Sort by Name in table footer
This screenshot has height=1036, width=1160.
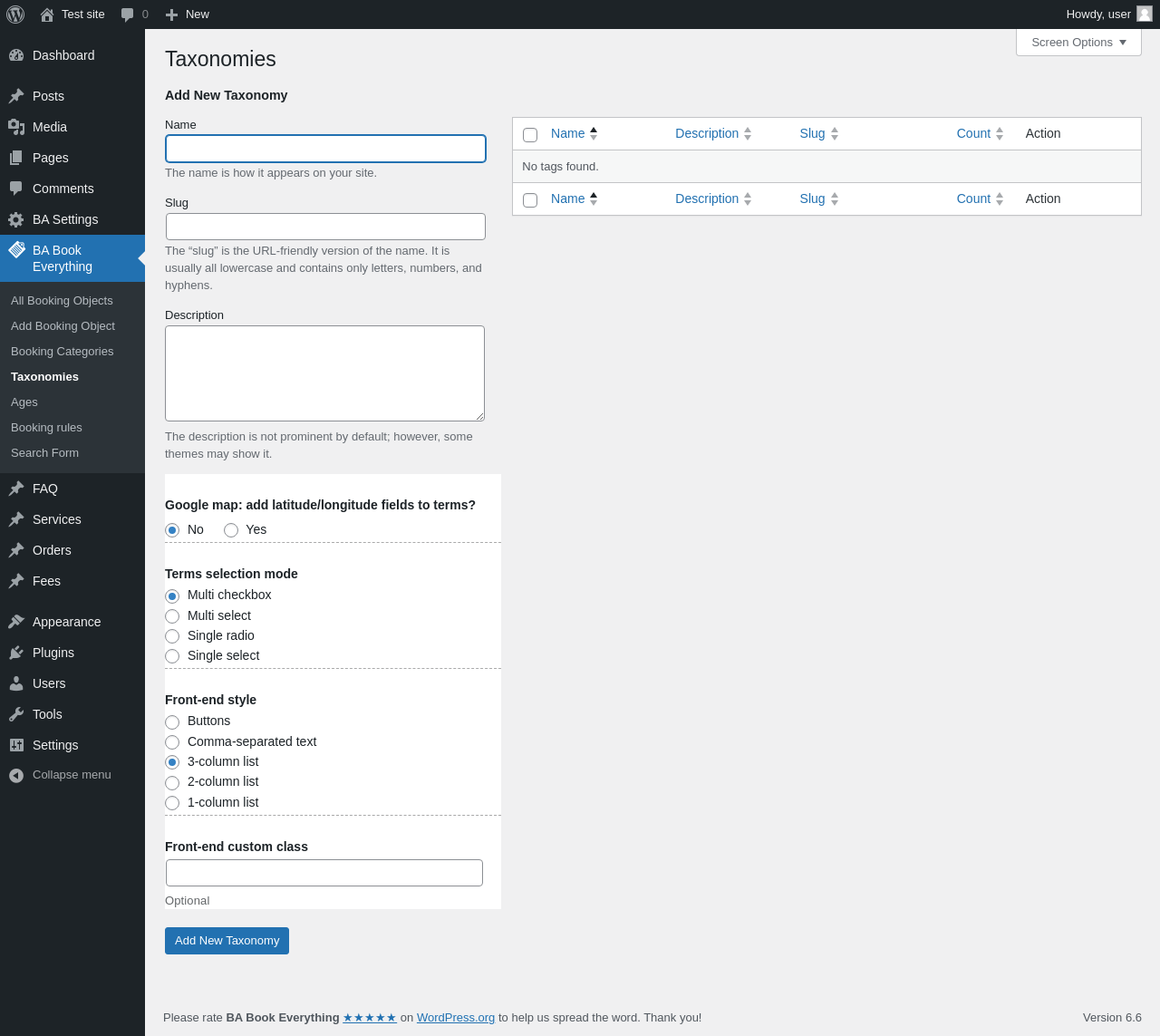575,198
